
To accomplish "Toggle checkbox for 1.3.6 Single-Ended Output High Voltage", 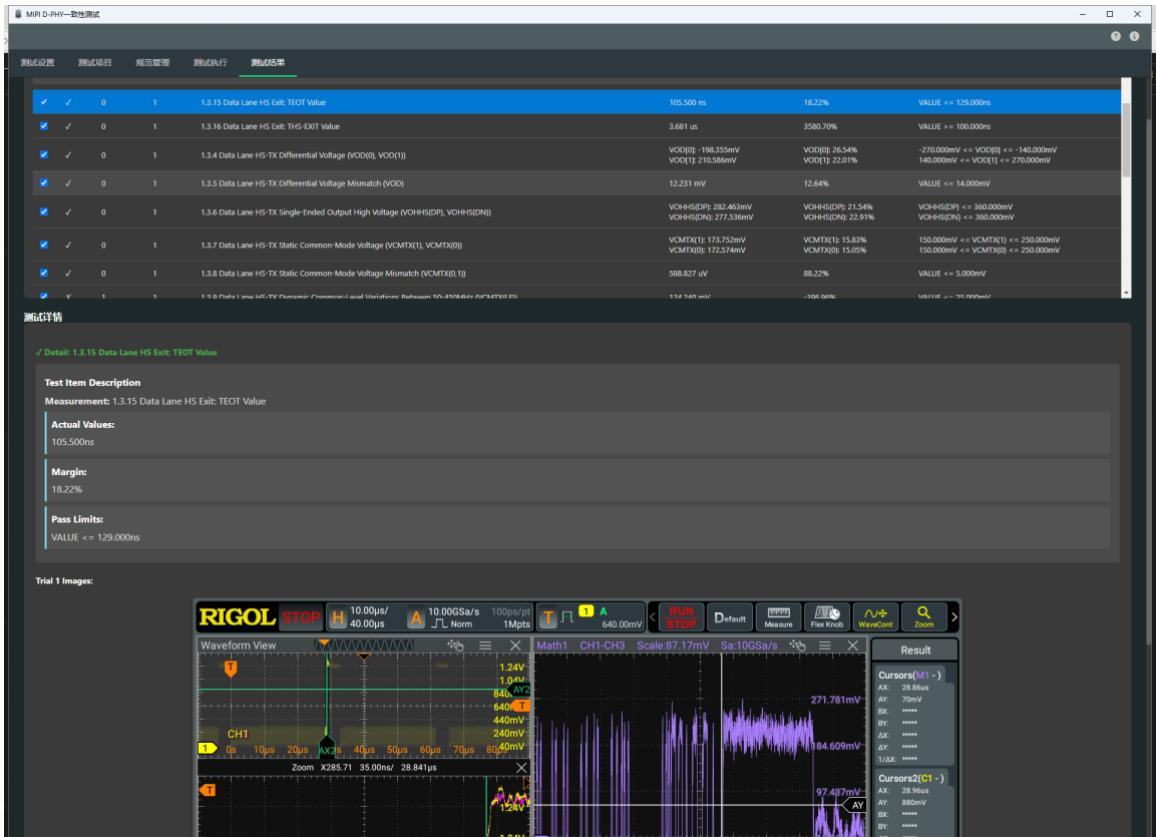I will (44, 212).
